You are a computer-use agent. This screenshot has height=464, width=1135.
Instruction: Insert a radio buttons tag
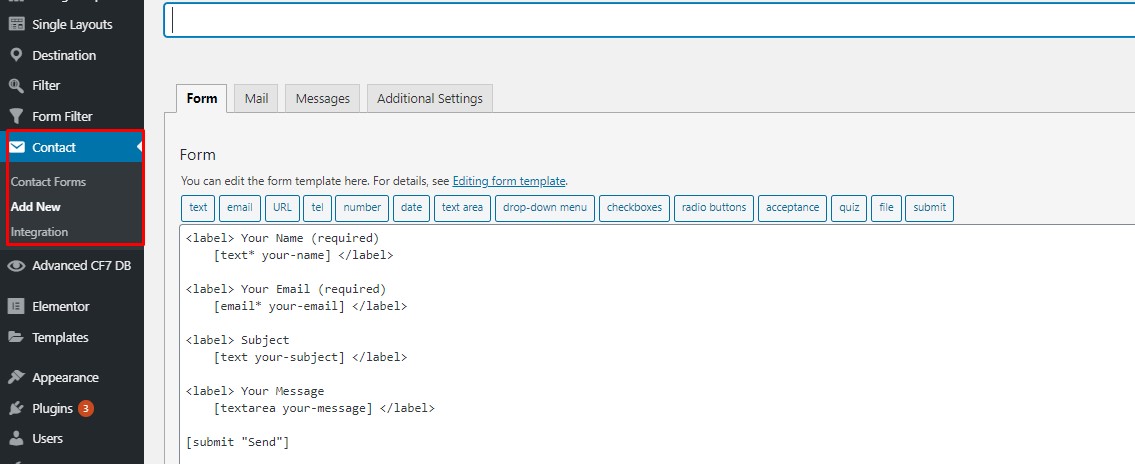[714, 208]
